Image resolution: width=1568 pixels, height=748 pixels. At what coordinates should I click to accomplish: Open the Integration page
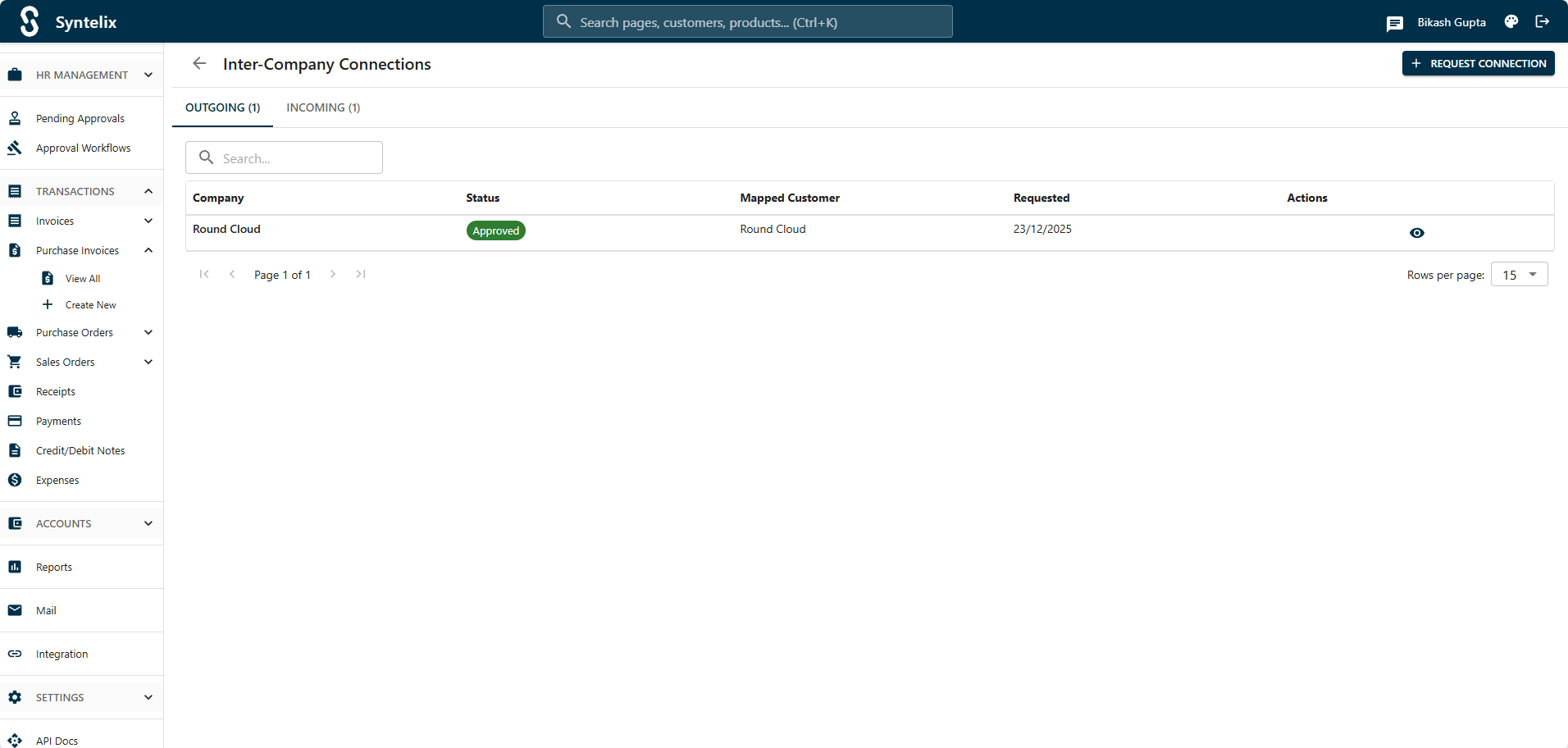62,654
